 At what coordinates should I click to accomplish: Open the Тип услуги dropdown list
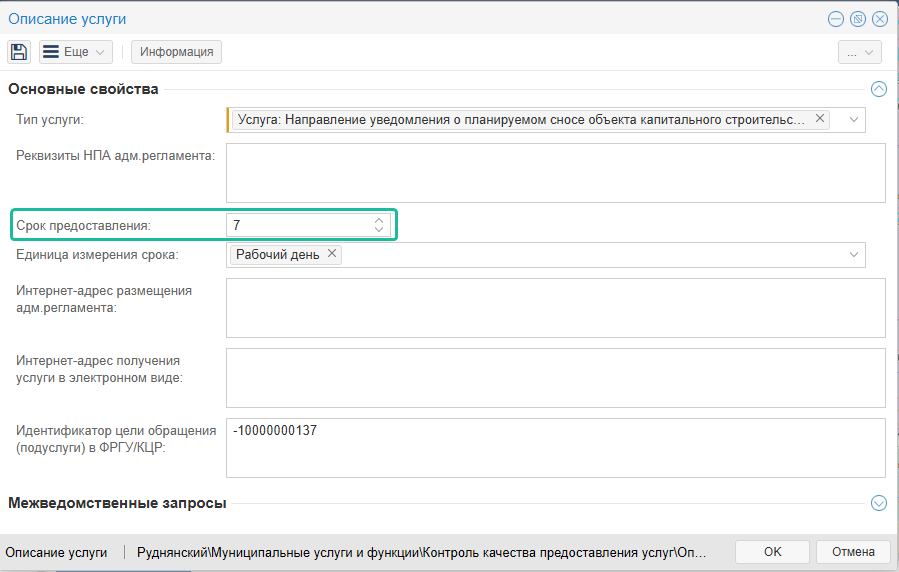click(x=854, y=120)
